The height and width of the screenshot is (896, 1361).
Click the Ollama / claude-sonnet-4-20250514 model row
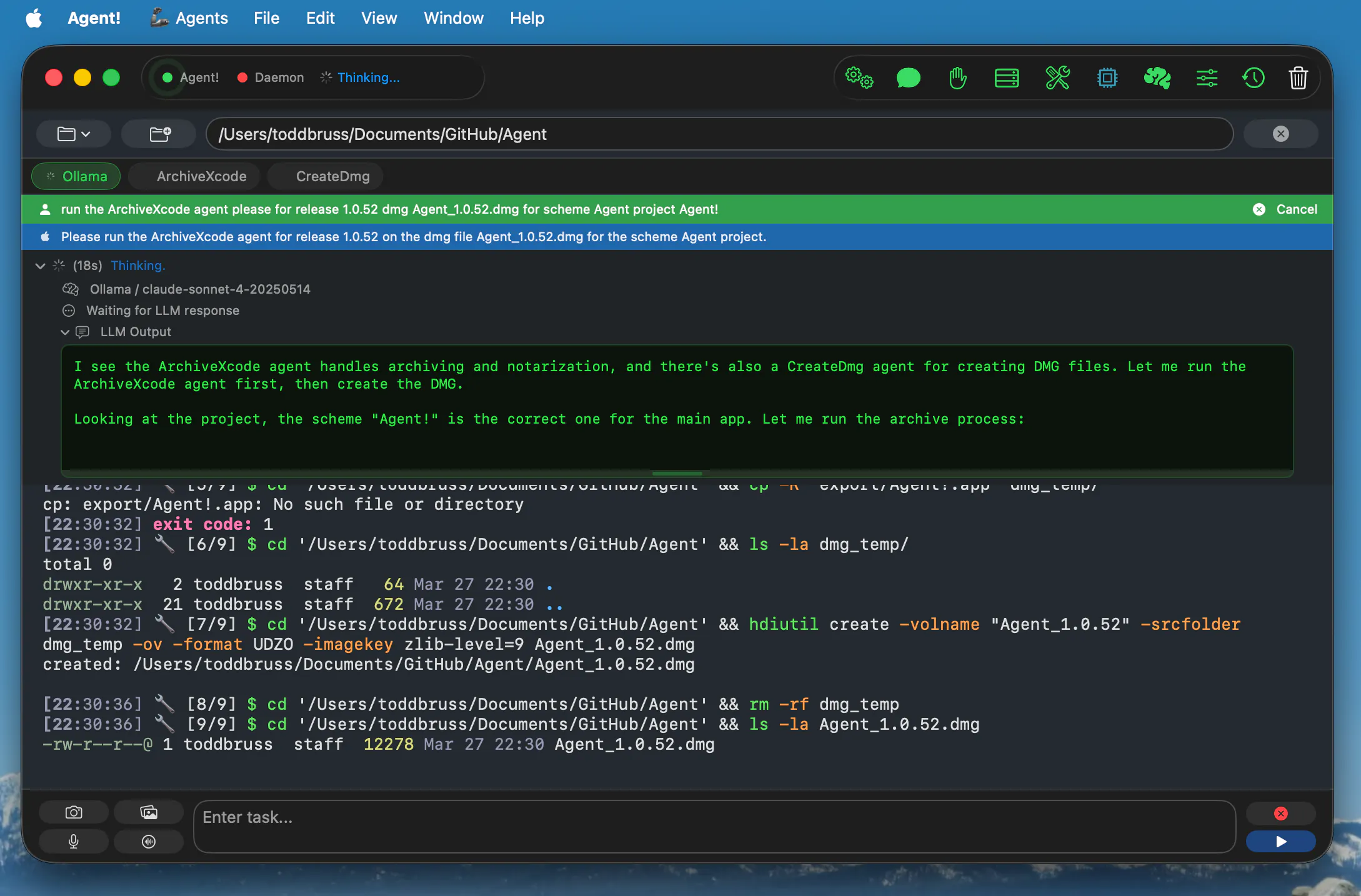186,289
